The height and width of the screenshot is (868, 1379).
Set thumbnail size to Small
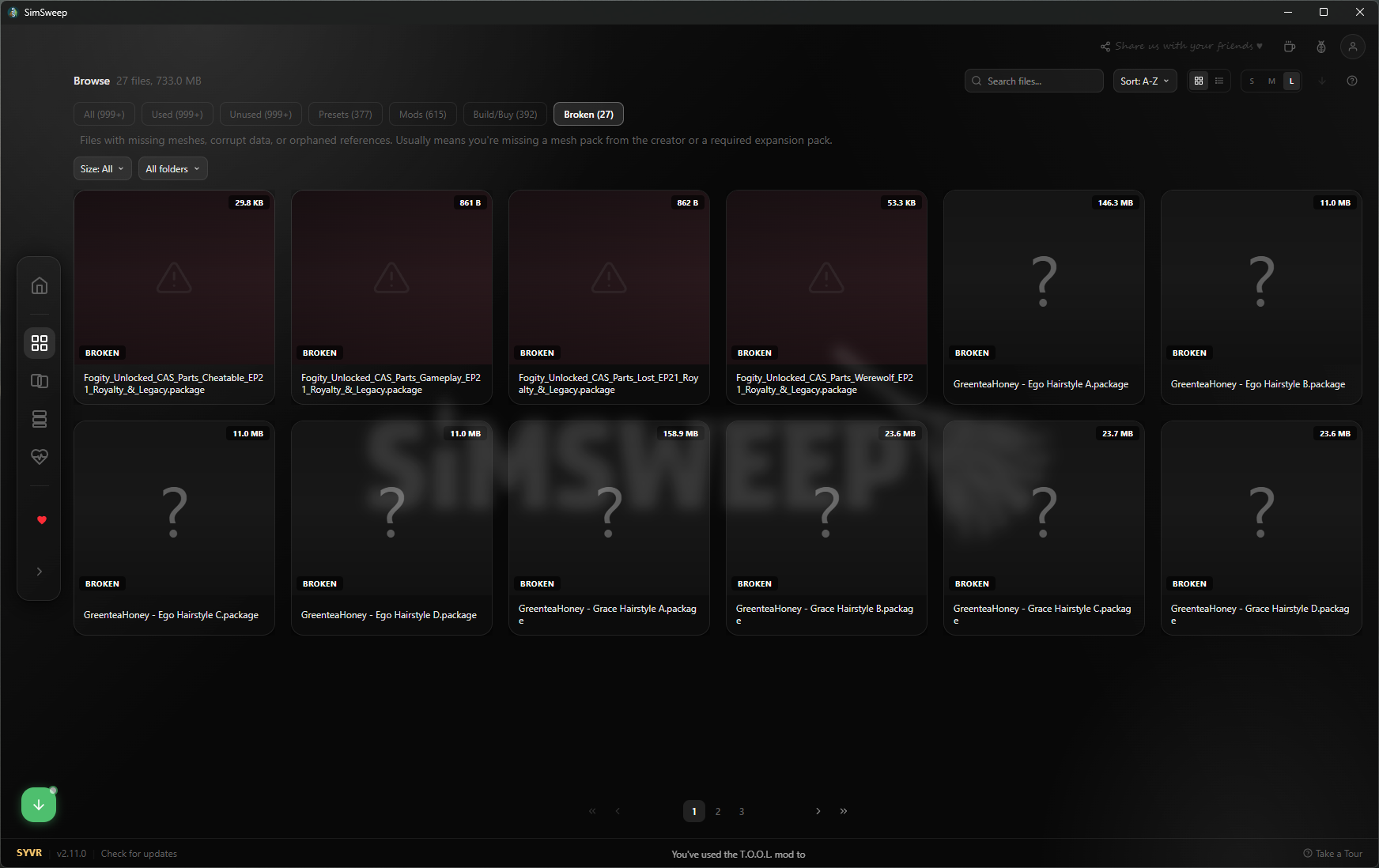click(x=1252, y=81)
